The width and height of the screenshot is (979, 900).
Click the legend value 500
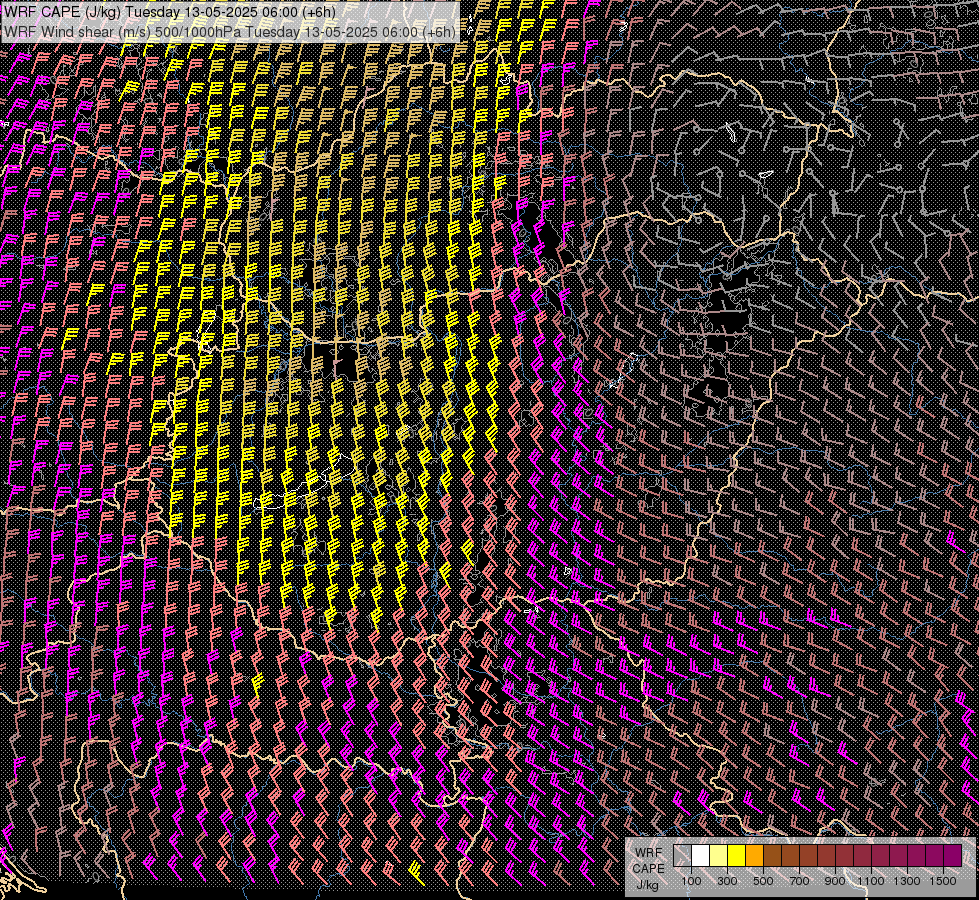[763, 881]
